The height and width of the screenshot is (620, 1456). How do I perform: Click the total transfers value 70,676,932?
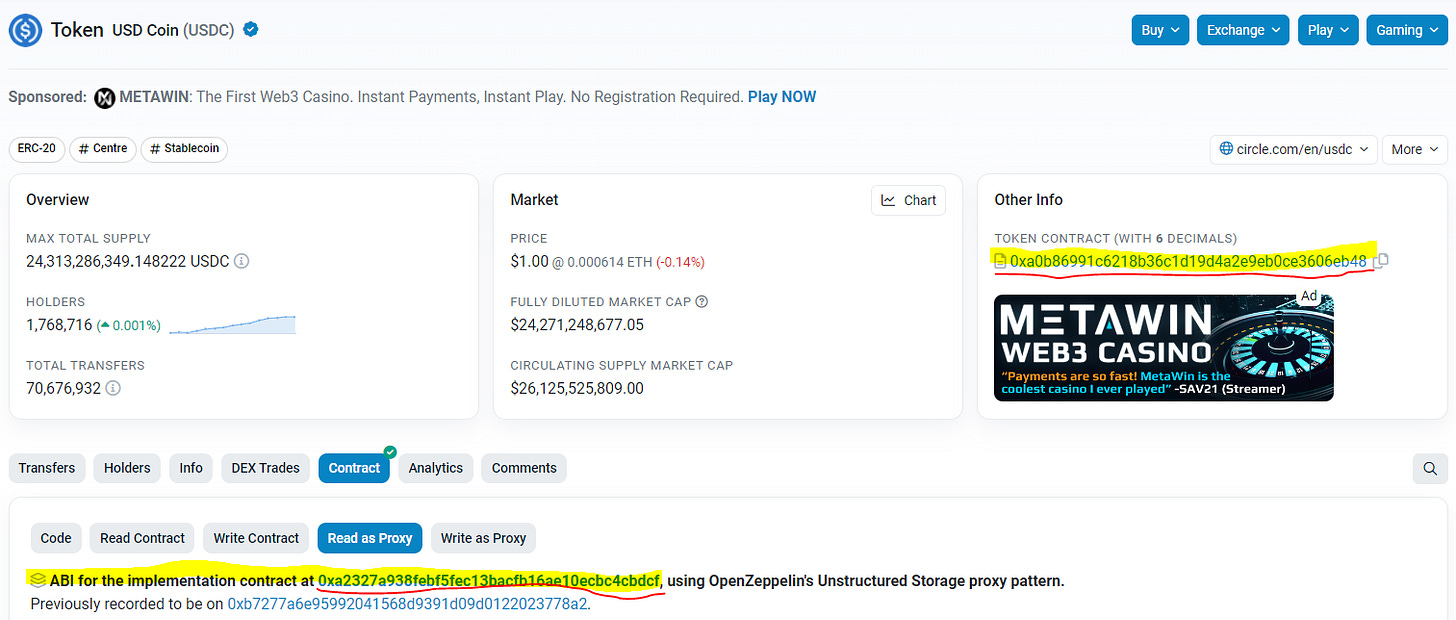64,388
